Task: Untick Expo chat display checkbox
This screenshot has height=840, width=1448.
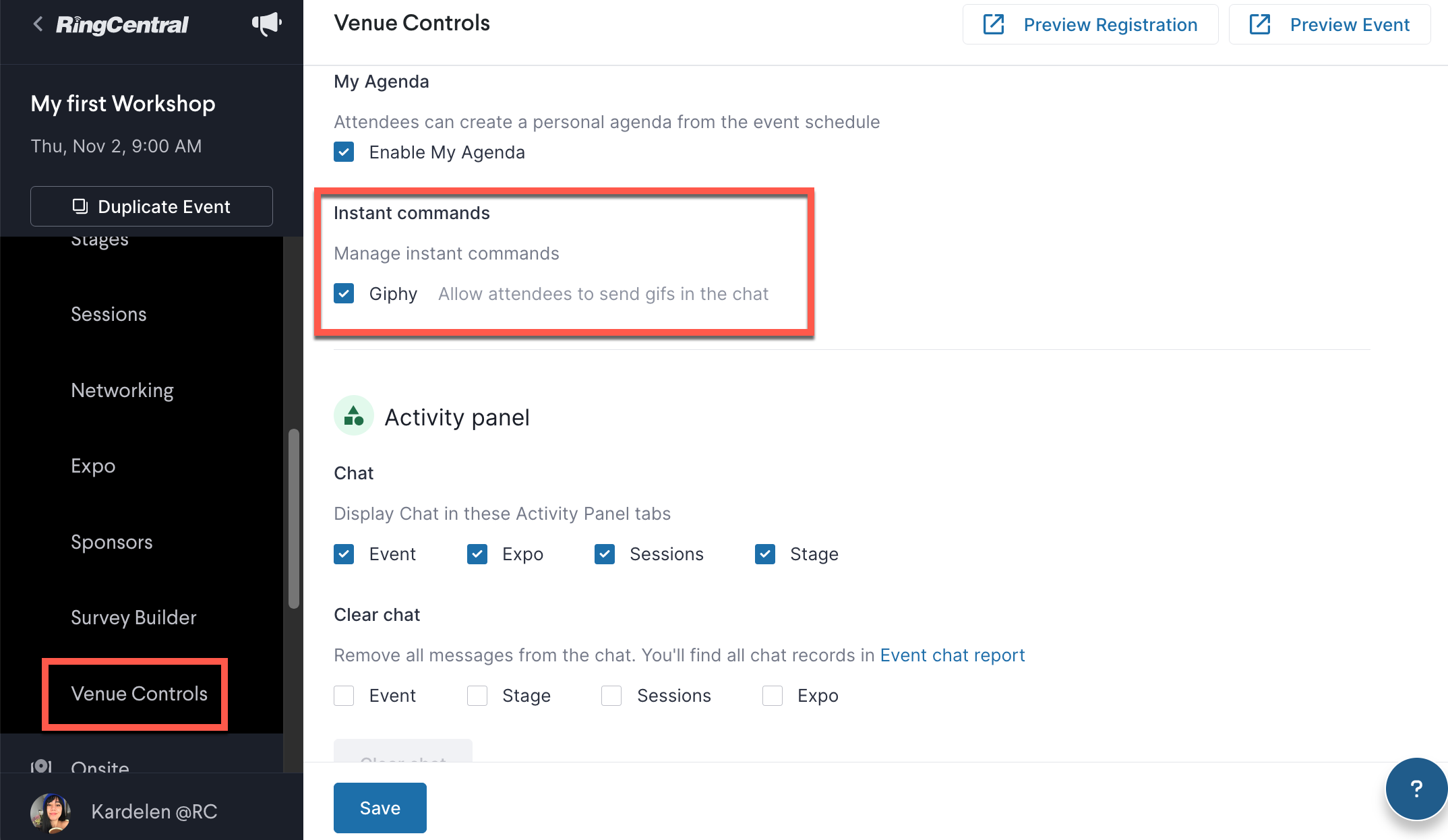Action: click(477, 554)
